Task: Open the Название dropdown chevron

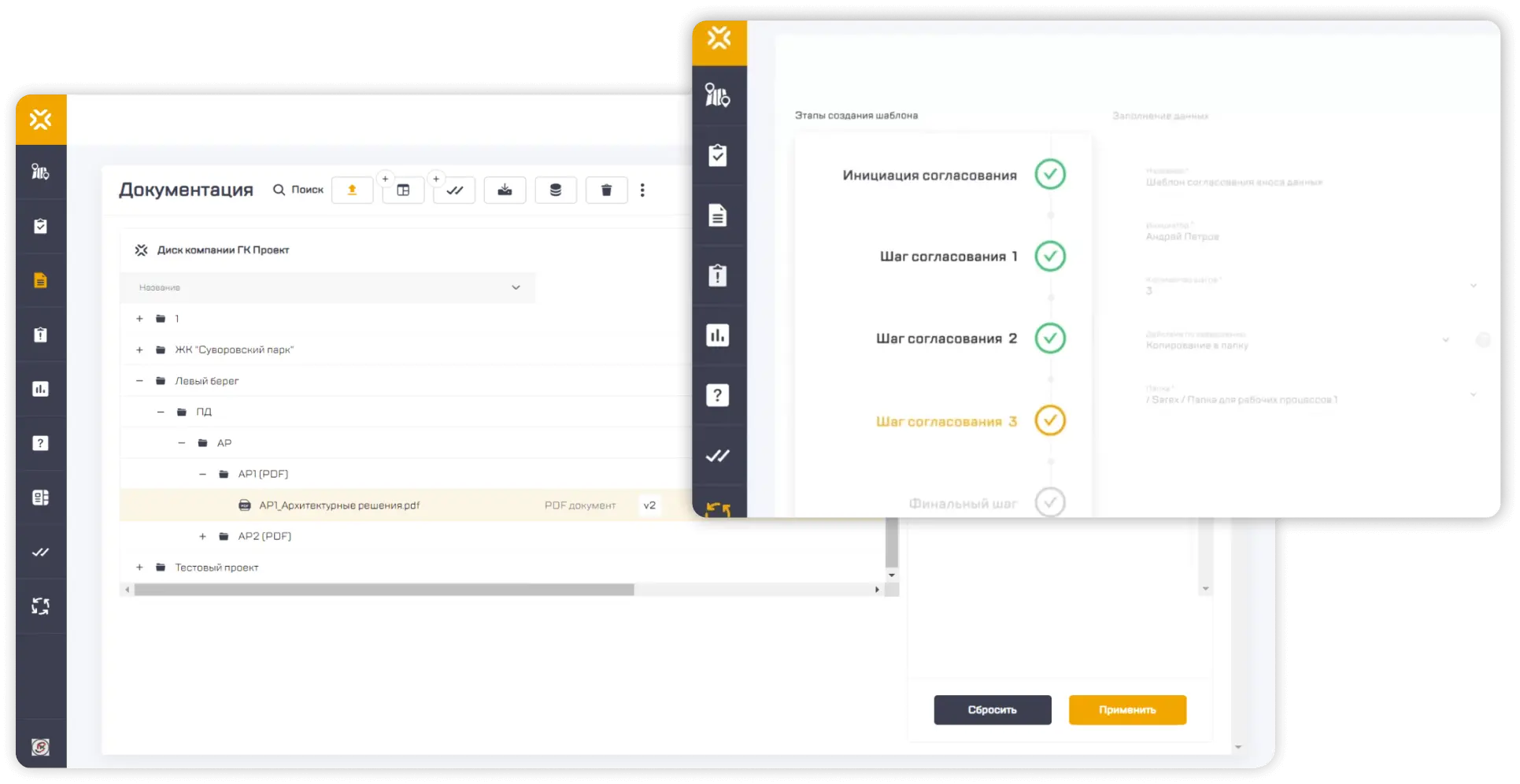Action: pyautogui.click(x=516, y=287)
